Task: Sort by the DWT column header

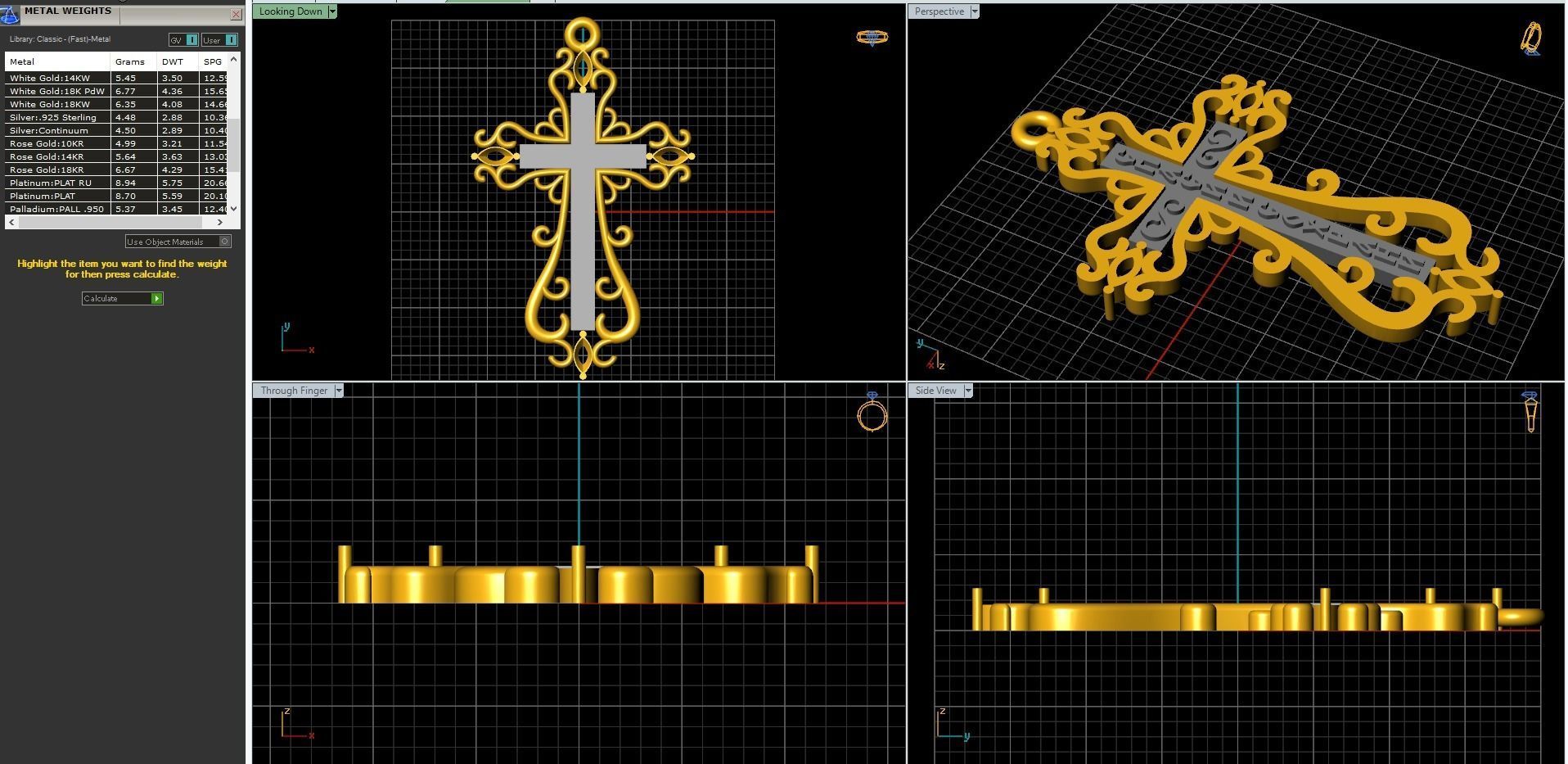Action: click(178, 61)
